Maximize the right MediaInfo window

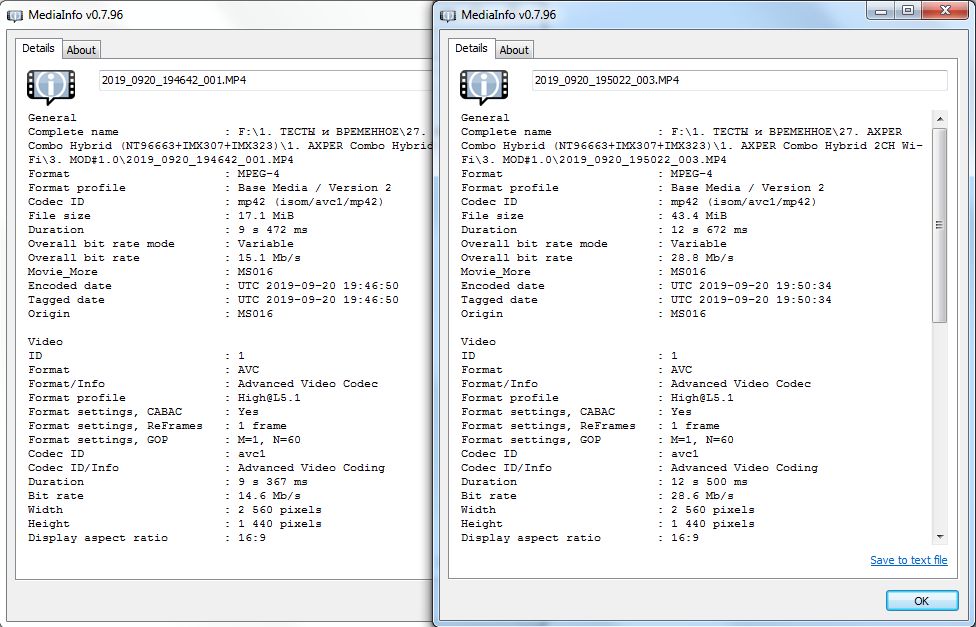[x=908, y=10]
